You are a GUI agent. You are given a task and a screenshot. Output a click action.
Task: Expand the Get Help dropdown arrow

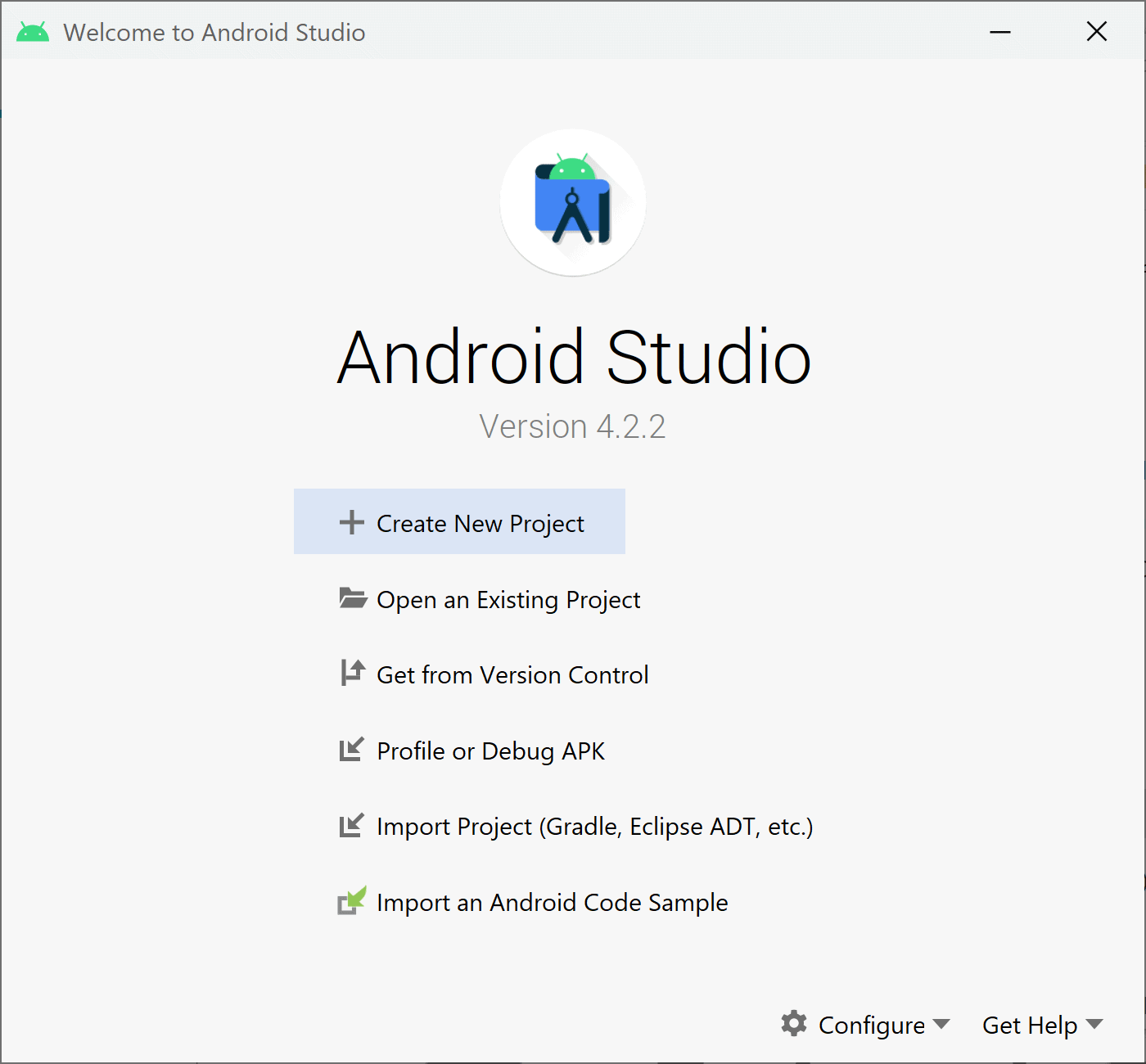1094,1024
